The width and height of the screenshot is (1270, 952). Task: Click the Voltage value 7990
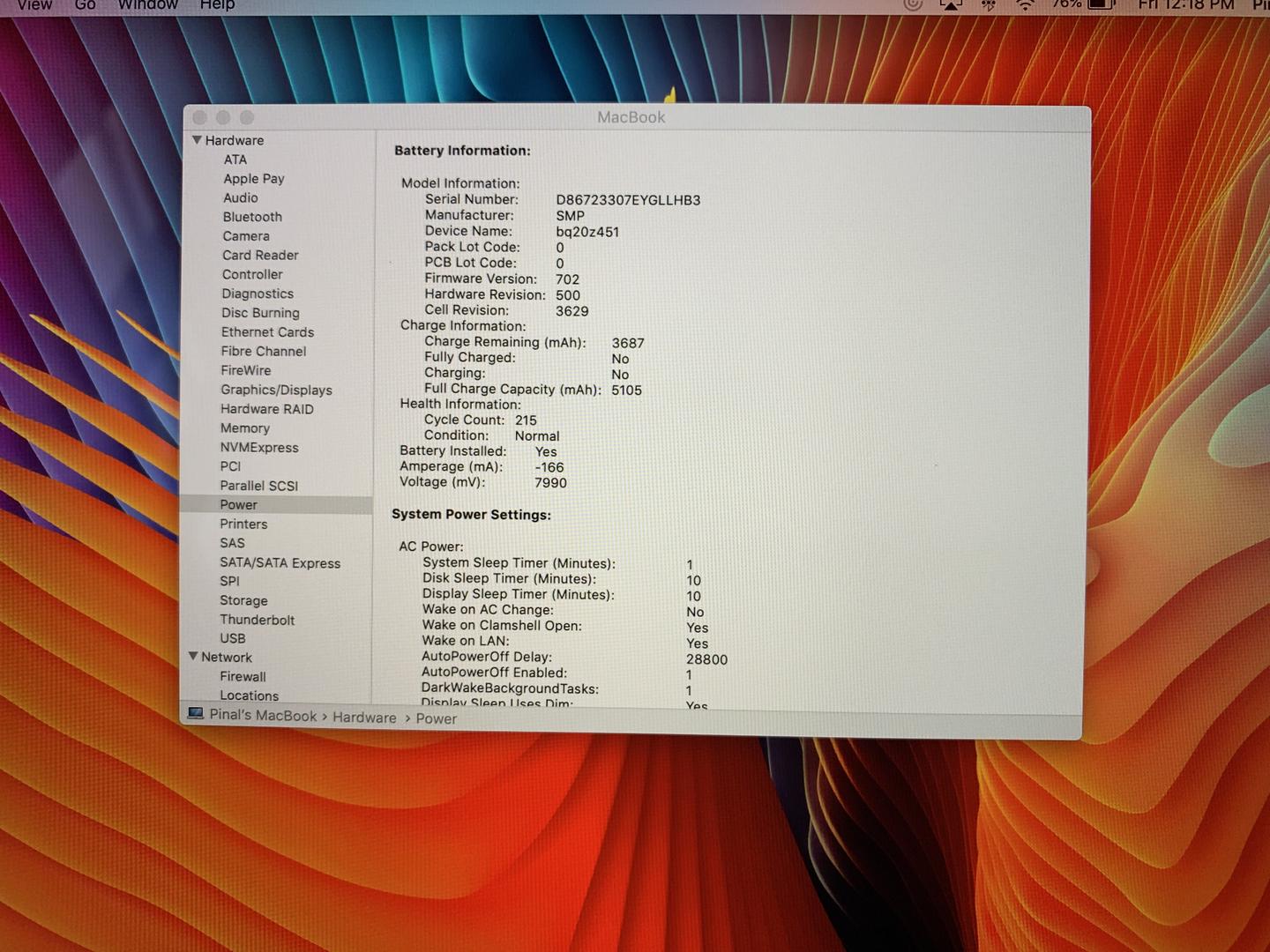(x=550, y=483)
